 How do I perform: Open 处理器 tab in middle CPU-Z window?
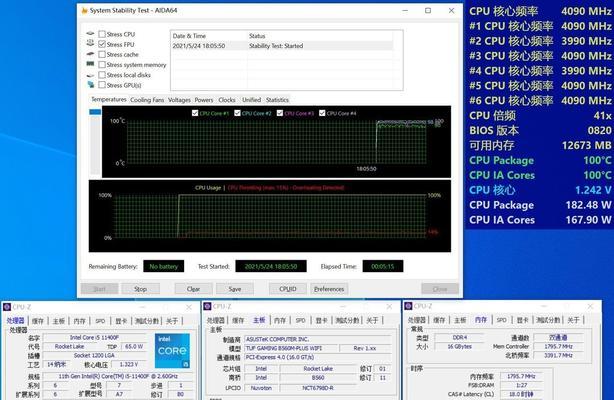[x=215, y=320]
